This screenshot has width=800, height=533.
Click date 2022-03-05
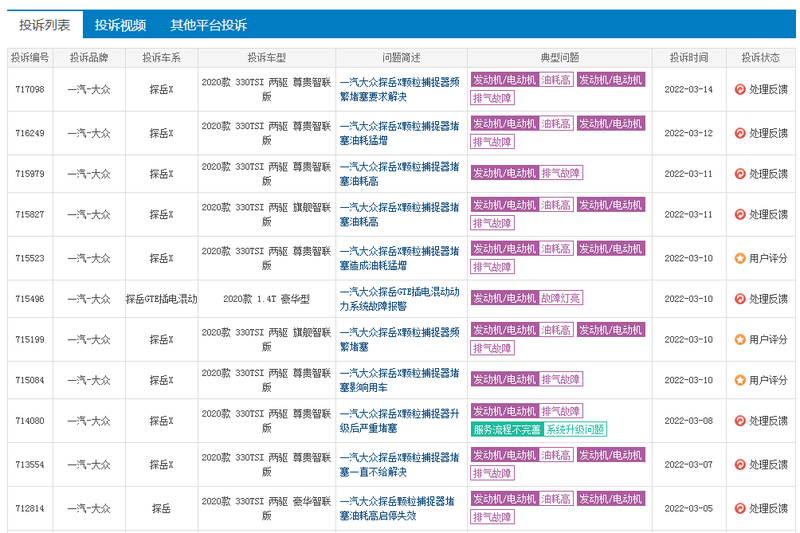(x=689, y=509)
